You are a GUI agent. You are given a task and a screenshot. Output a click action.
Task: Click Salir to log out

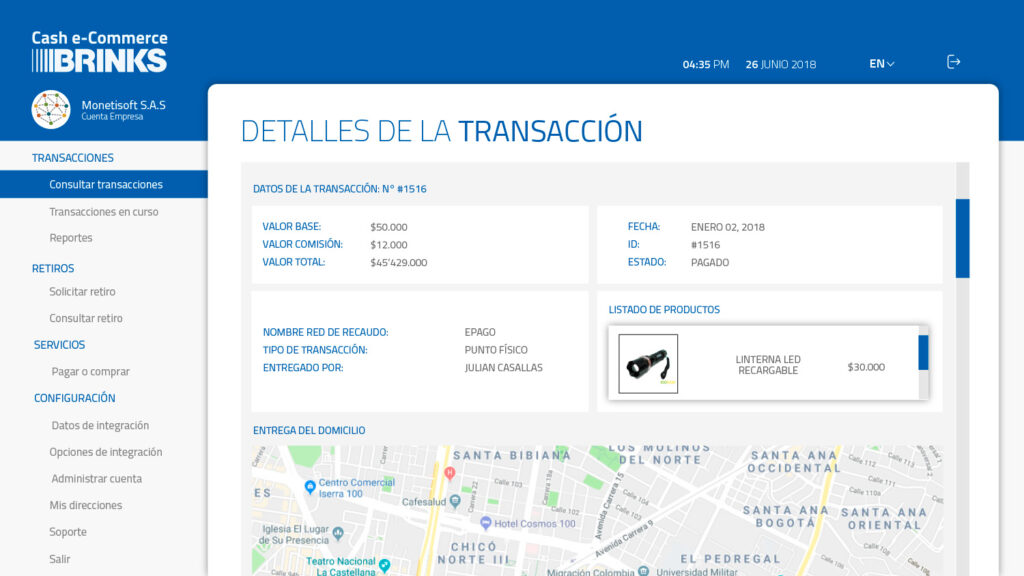click(60, 559)
